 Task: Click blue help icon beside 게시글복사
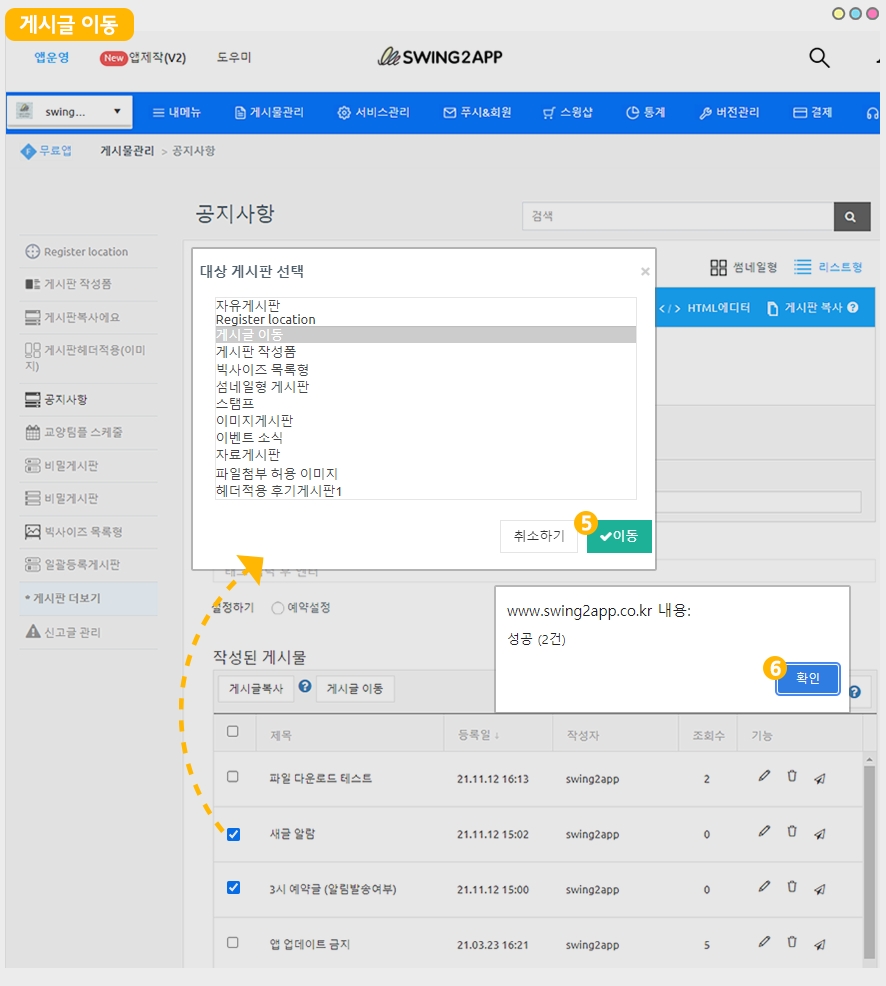coord(305,687)
